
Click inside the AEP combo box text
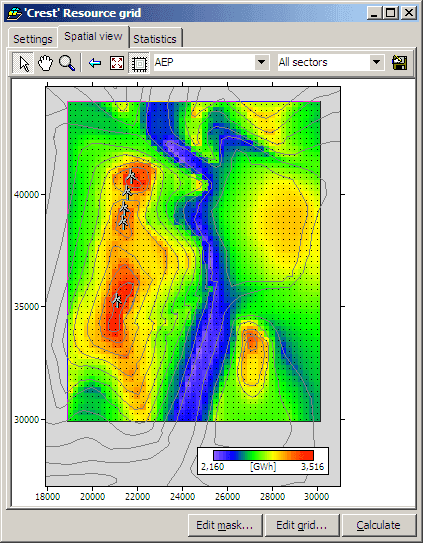[204, 63]
